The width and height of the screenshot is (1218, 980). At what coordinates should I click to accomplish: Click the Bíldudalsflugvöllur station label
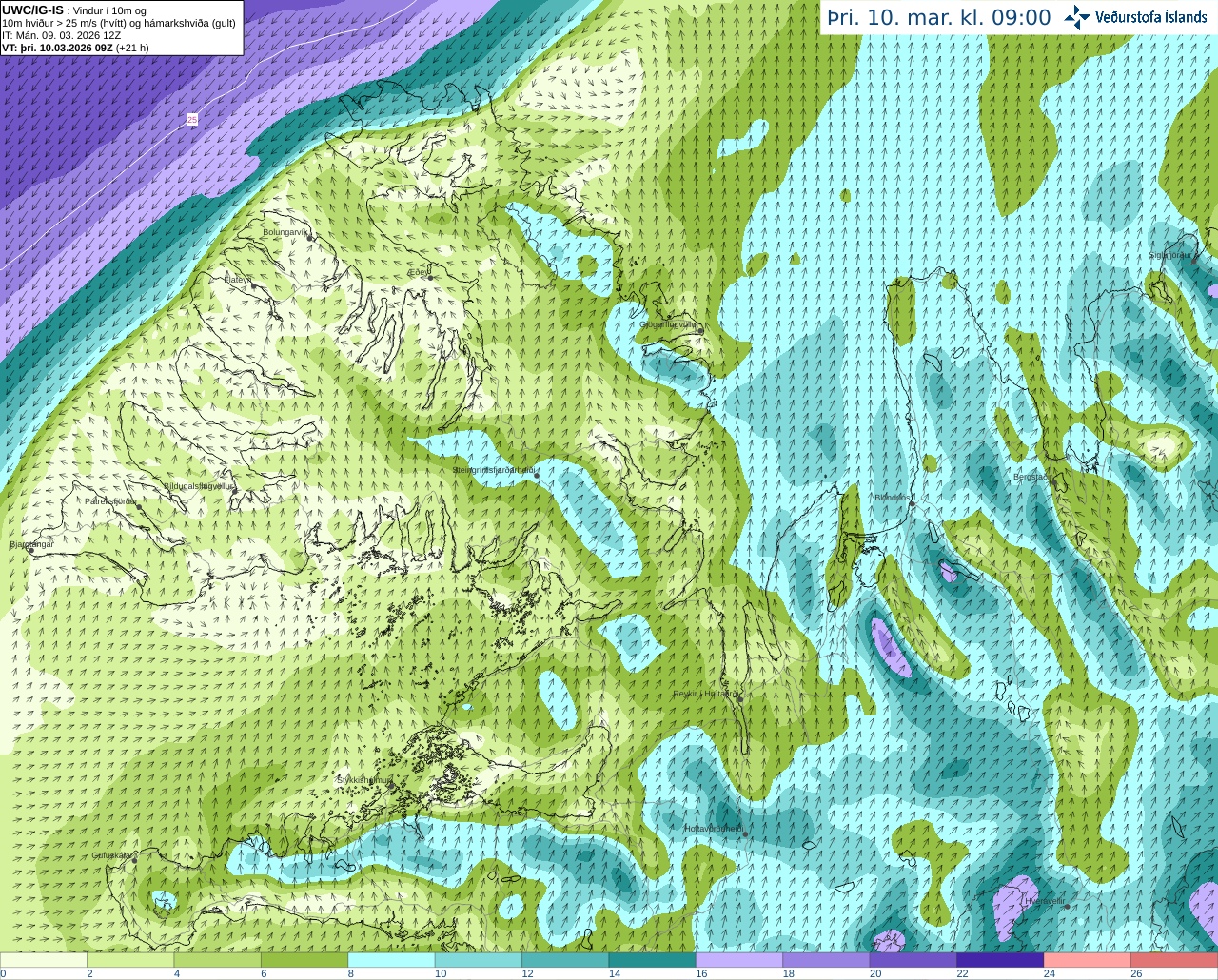[x=198, y=485]
